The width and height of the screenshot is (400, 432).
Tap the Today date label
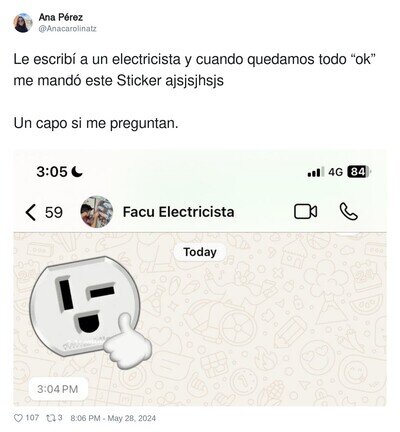pyautogui.click(x=200, y=252)
